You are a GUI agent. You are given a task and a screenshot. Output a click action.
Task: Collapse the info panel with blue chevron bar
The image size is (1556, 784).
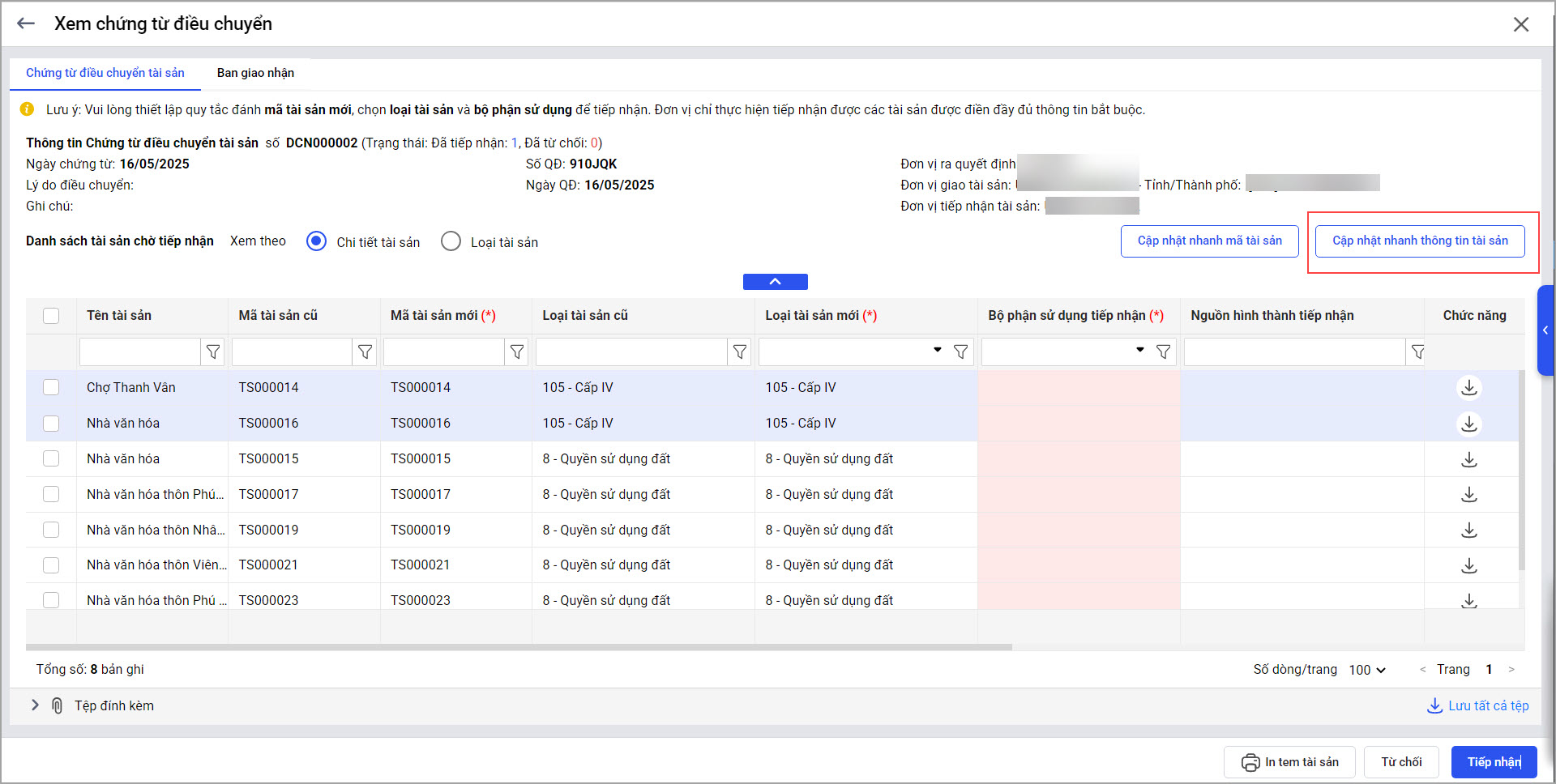(775, 282)
